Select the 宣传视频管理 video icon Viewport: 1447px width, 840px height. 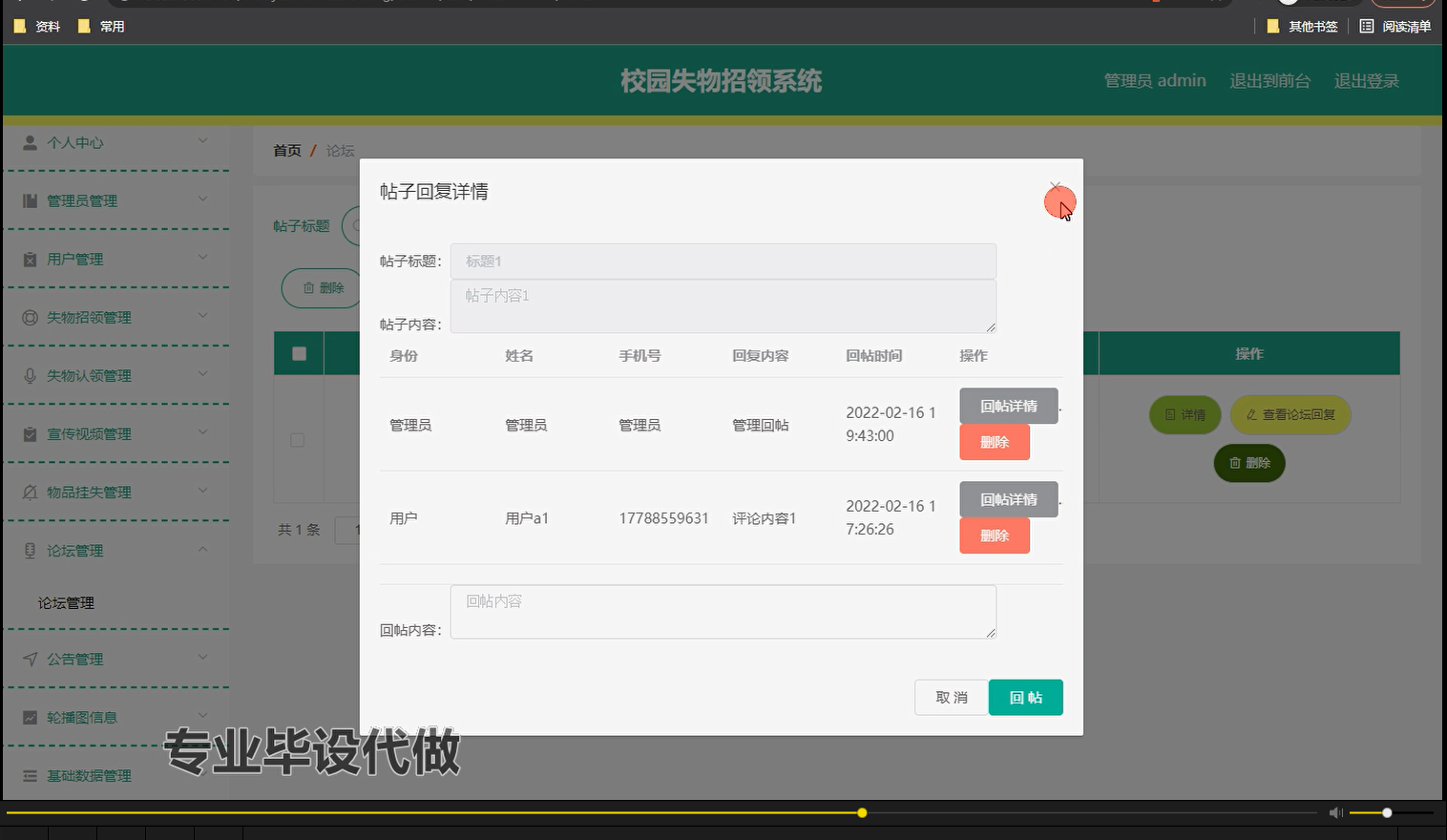[28, 433]
